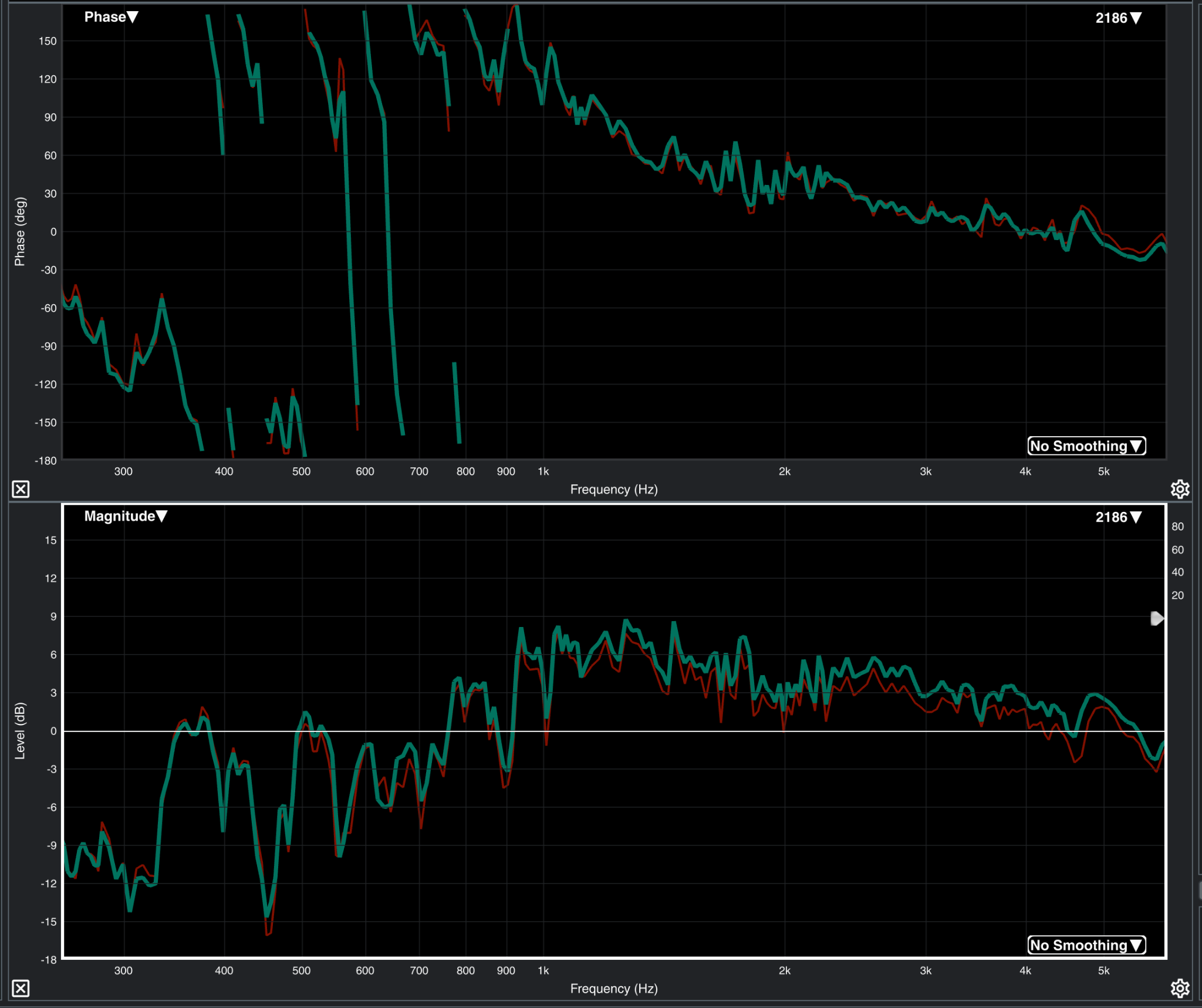Open the Magnitude graph type dropdown
The width and height of the screenshot is (1202, 1008).
pyautogui.click(x=126, y=516)
